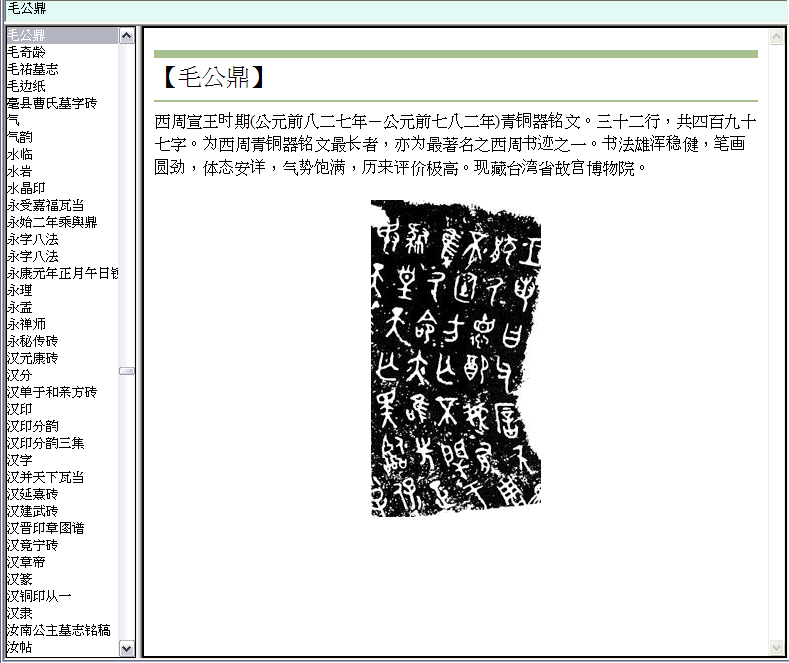Viewport: 789px width, 663px height.
Task: Select 汉单于和亲方砖 in the list
Action: pos(52,392)
